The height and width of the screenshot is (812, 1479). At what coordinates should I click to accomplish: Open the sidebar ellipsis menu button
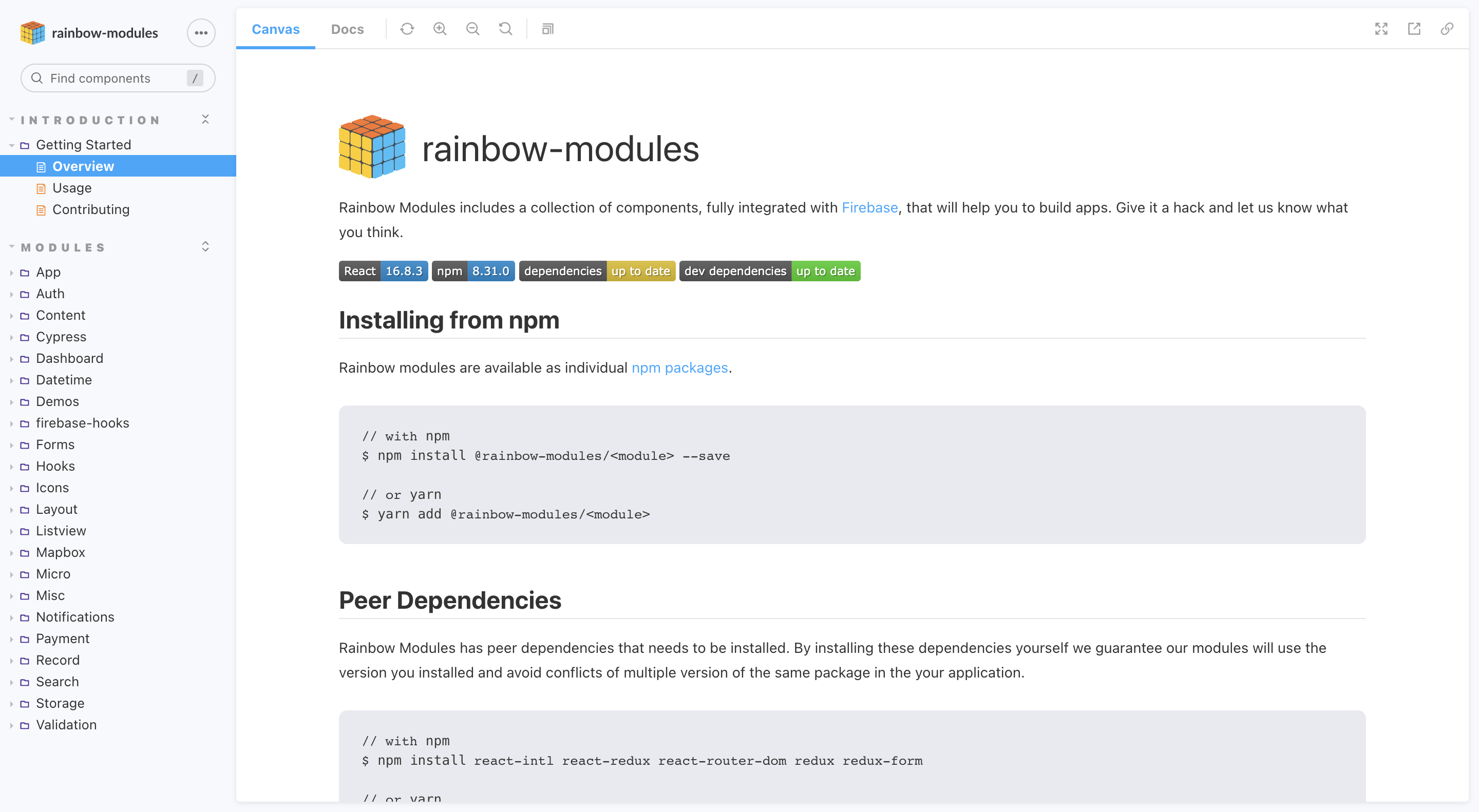click(x=201, y=33)
